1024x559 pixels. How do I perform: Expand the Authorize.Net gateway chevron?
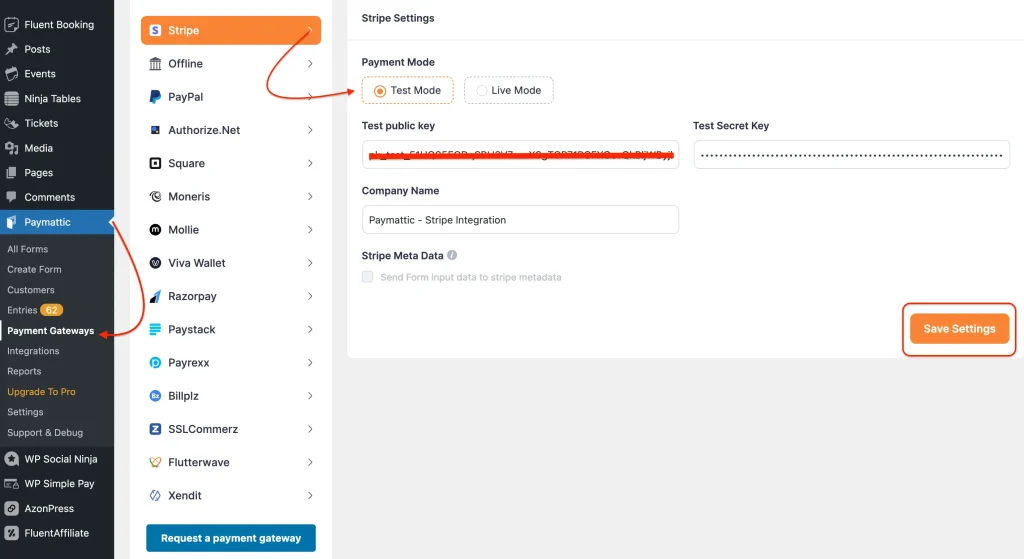pos(310,130)
